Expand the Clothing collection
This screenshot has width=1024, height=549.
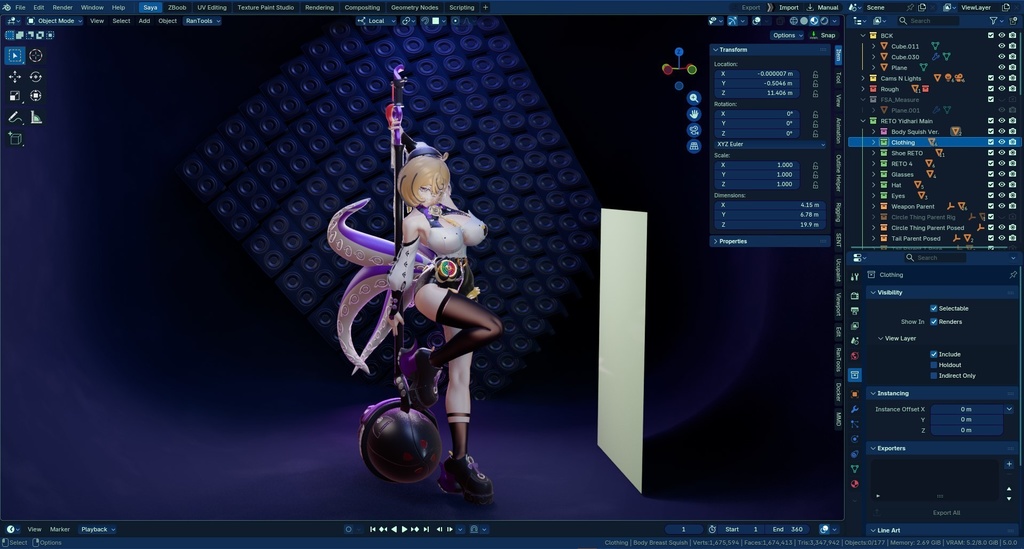[x=874, y=142]
